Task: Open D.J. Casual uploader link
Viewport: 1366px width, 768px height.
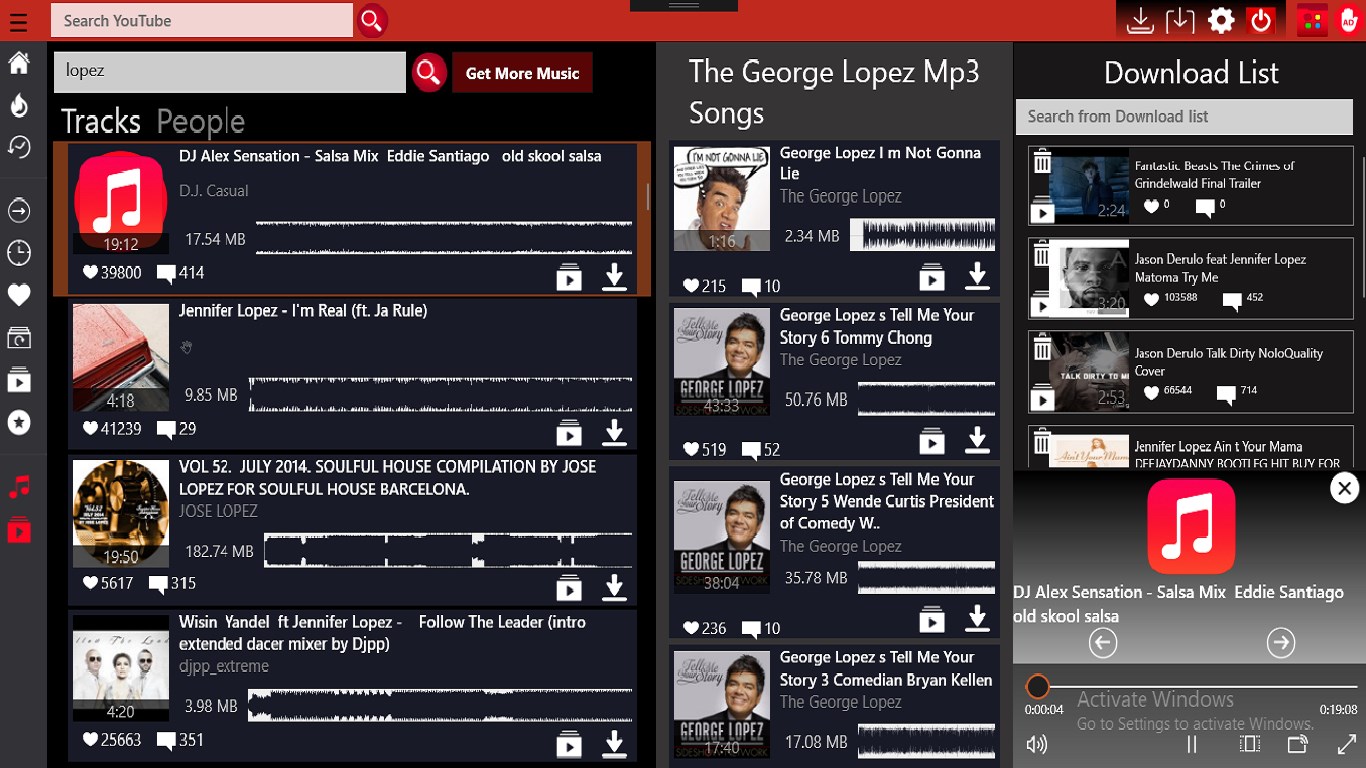Action: [x=214, y=190]
